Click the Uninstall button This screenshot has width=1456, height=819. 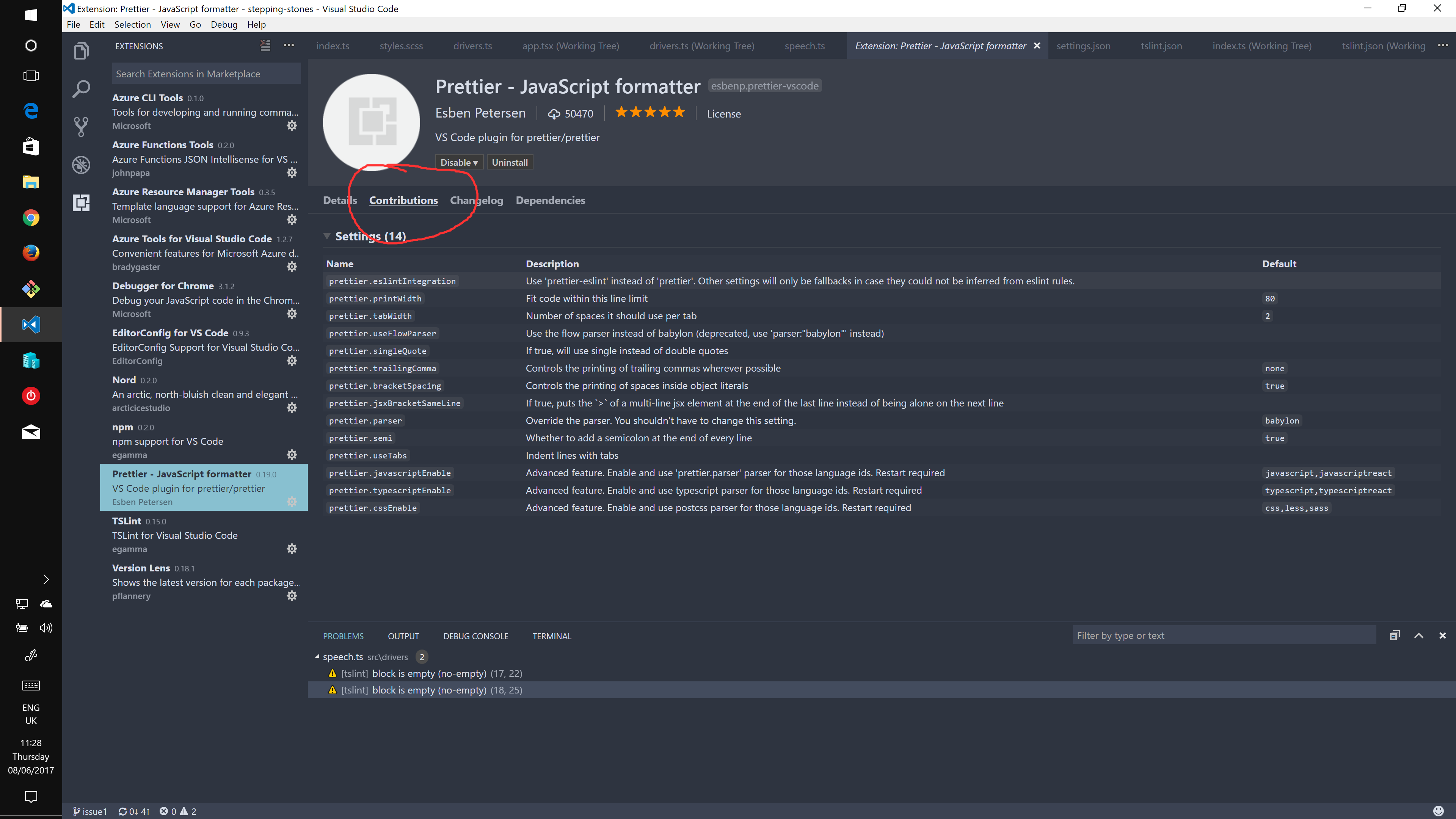coord(509,162)
